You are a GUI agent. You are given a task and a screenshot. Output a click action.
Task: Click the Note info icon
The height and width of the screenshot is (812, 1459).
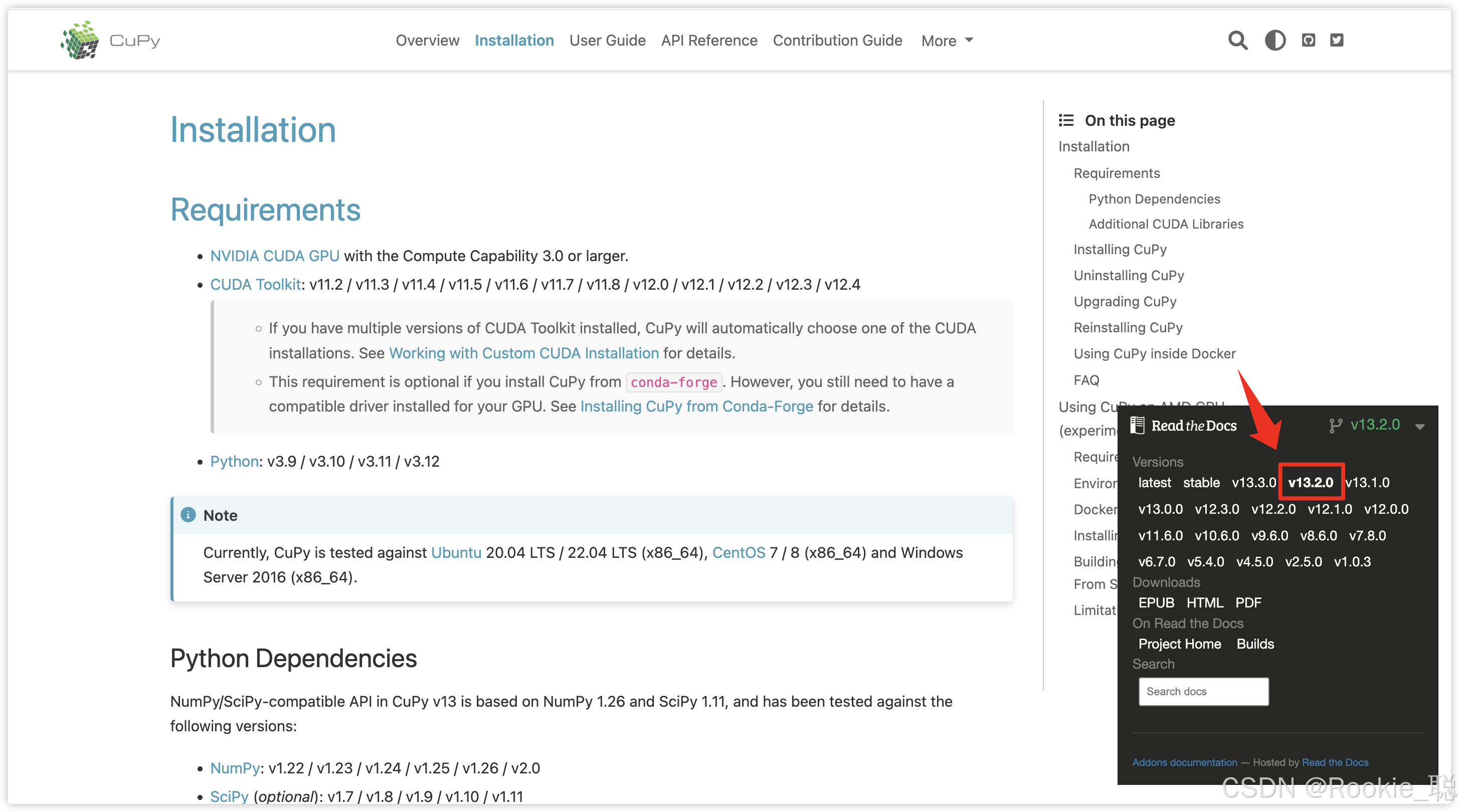point(188,515)
